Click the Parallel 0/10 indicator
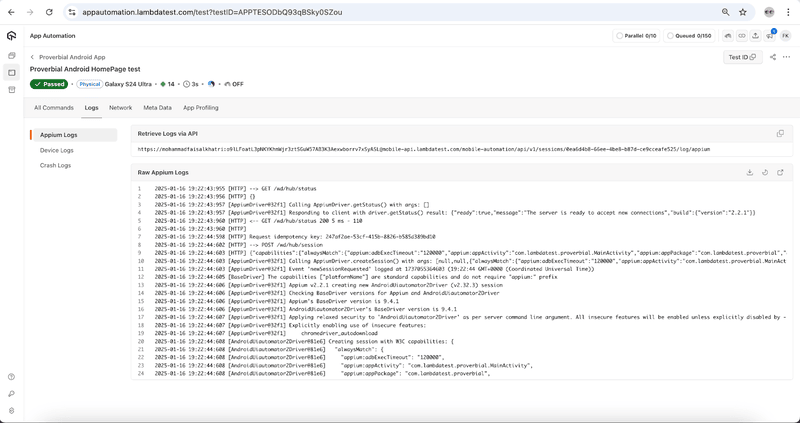Viewport: 800px width, 423px height. (x=636, y=36)
